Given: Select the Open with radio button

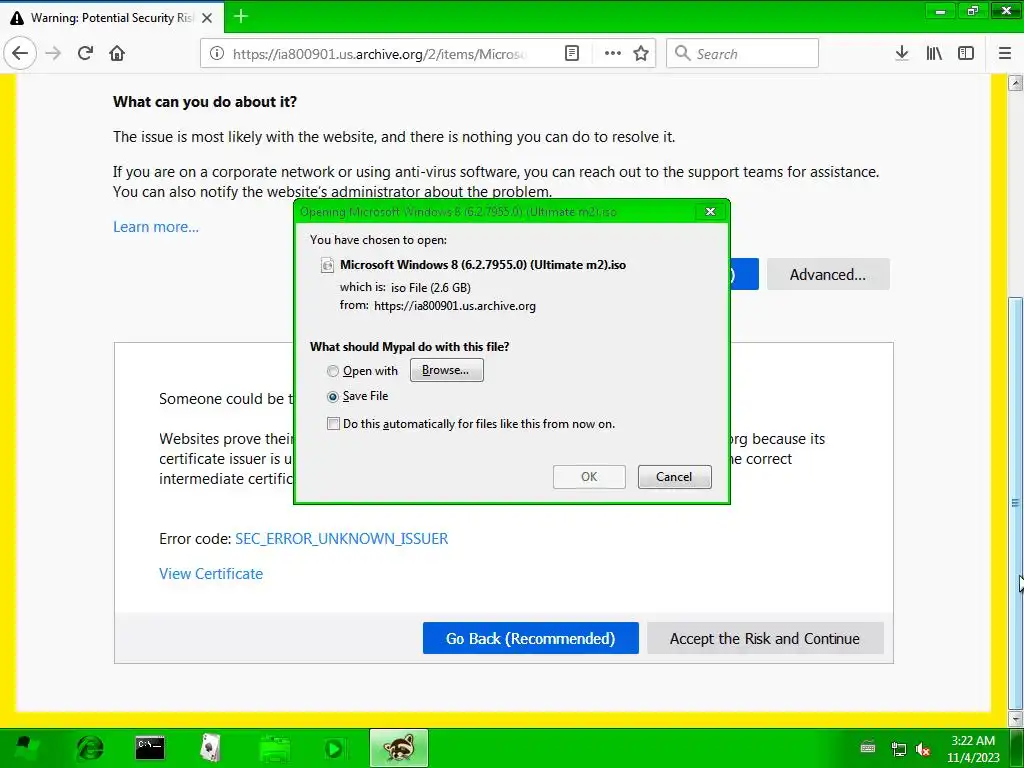Looking at the screenshot, I should [333, 371].
